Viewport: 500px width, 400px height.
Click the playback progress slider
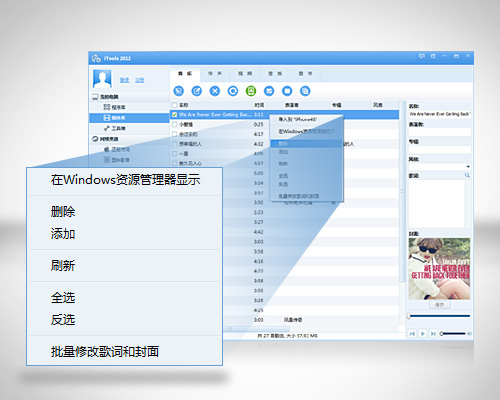[439, 316]
